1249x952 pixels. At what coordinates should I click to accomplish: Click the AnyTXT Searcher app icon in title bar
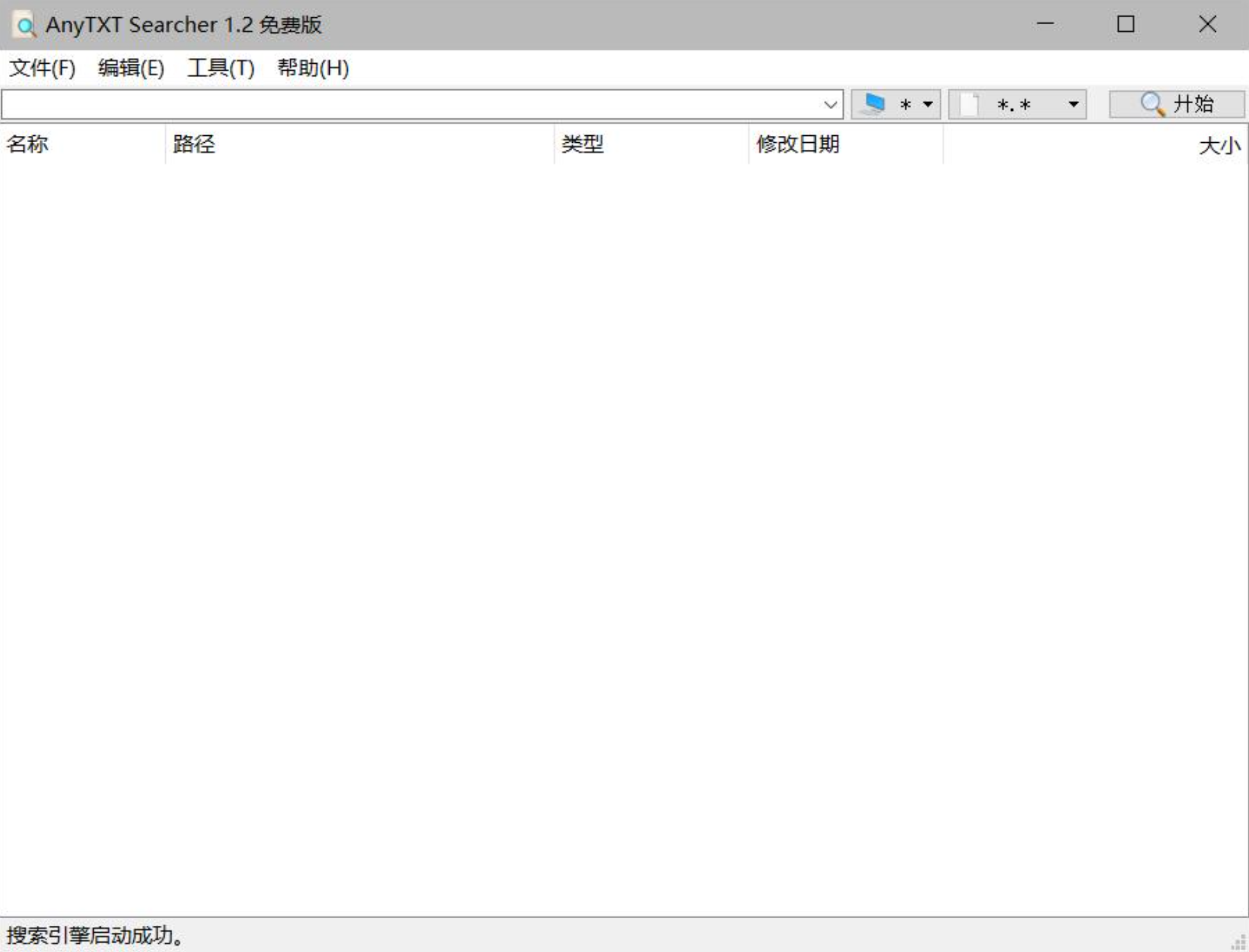(24, 25)
